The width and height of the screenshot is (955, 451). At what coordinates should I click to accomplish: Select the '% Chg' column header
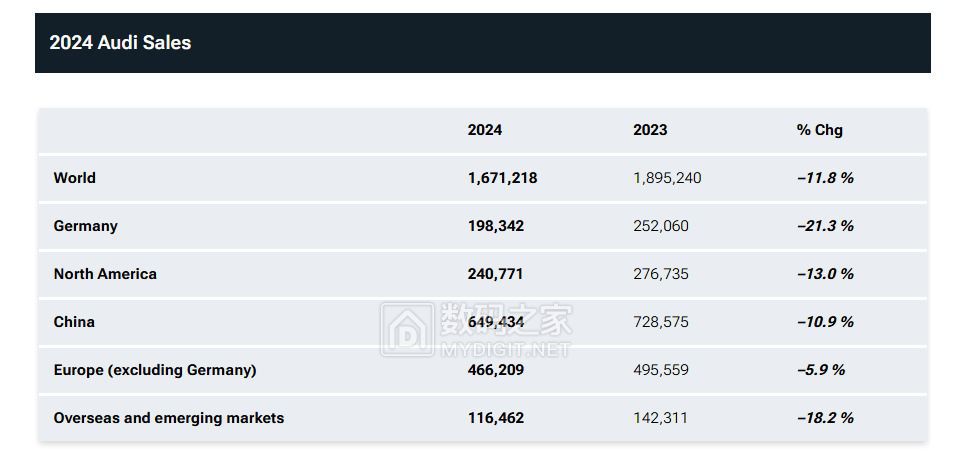[820, 130]
